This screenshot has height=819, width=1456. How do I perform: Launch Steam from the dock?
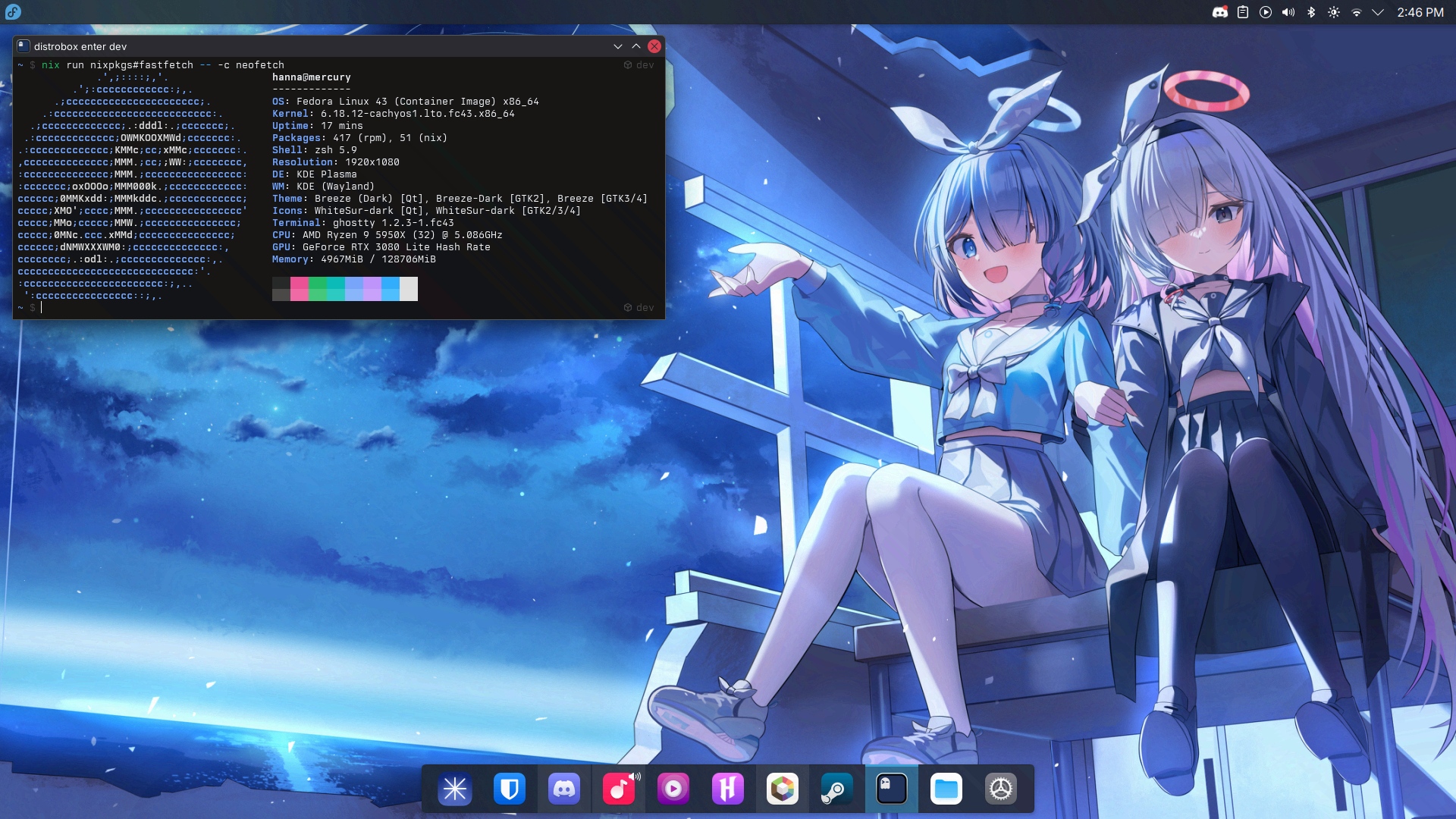pyautogui.click(x=837, y=789)
